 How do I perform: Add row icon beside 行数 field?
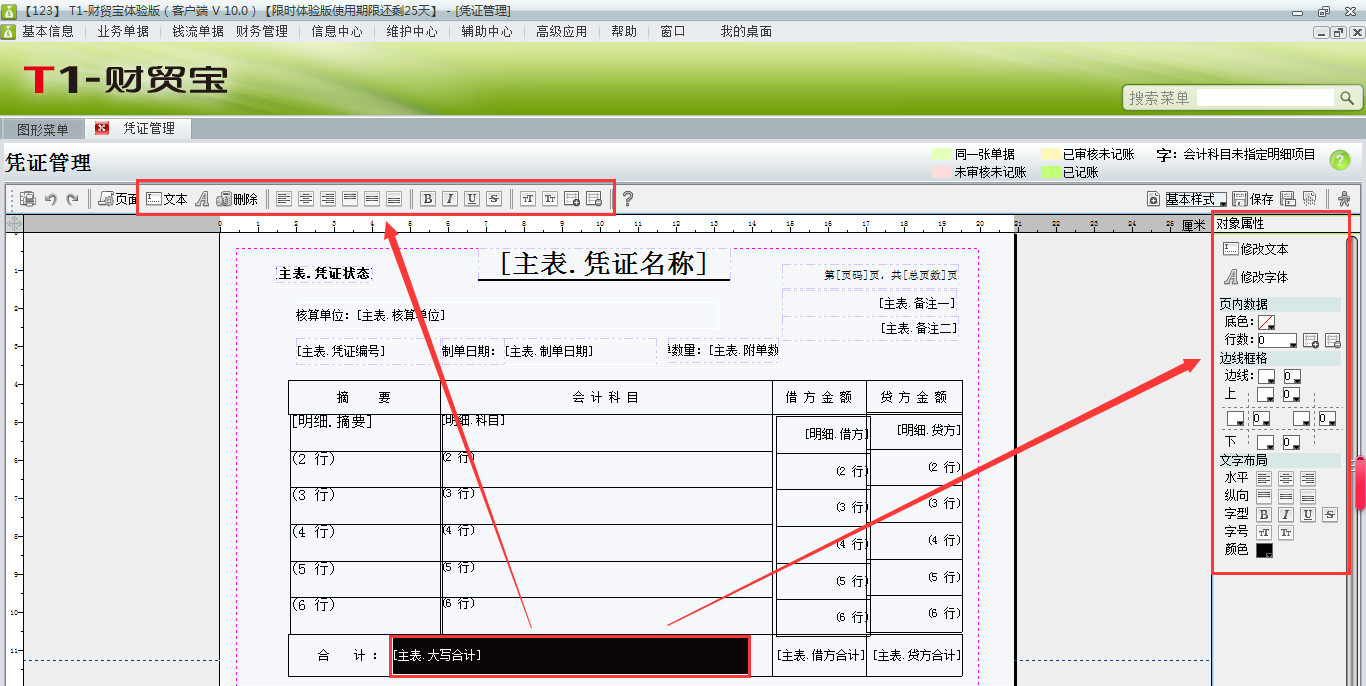[1310, 340]
